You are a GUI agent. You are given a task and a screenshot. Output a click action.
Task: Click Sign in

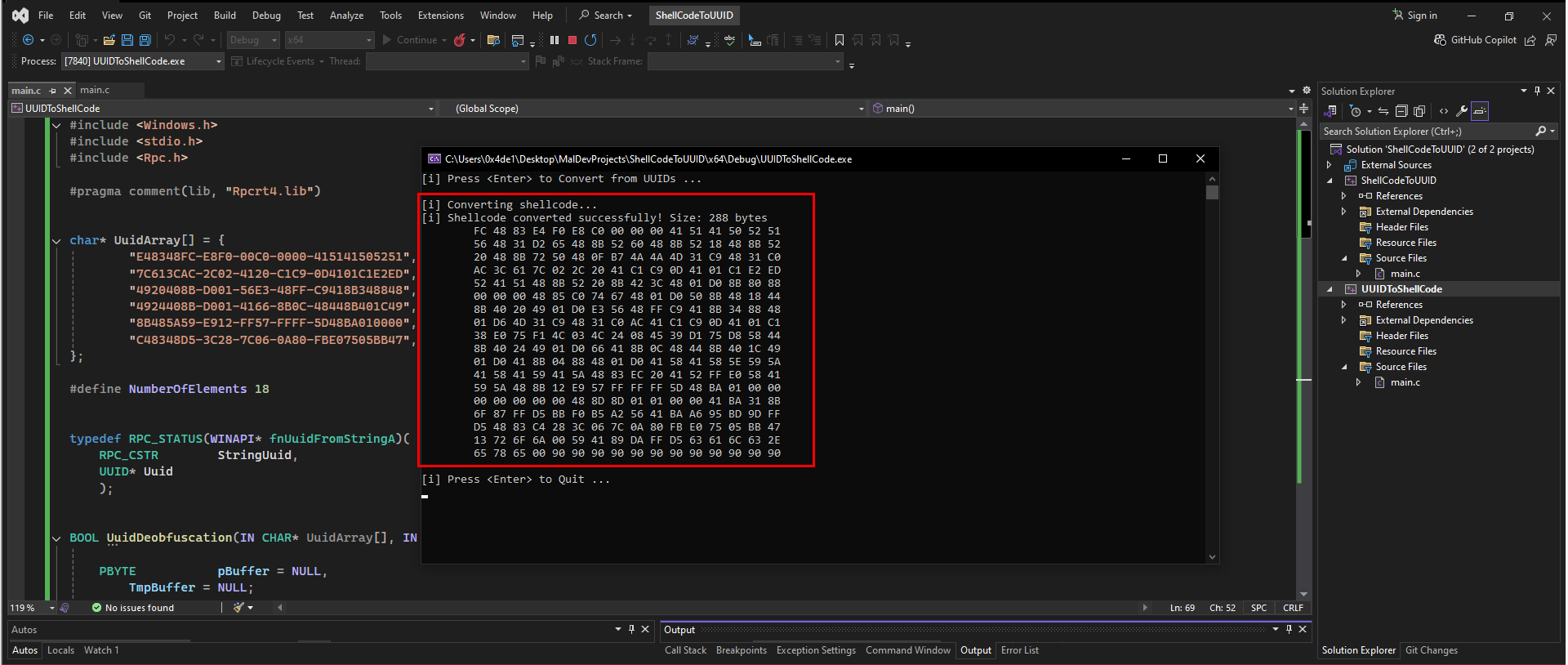tap(1414, 16)
